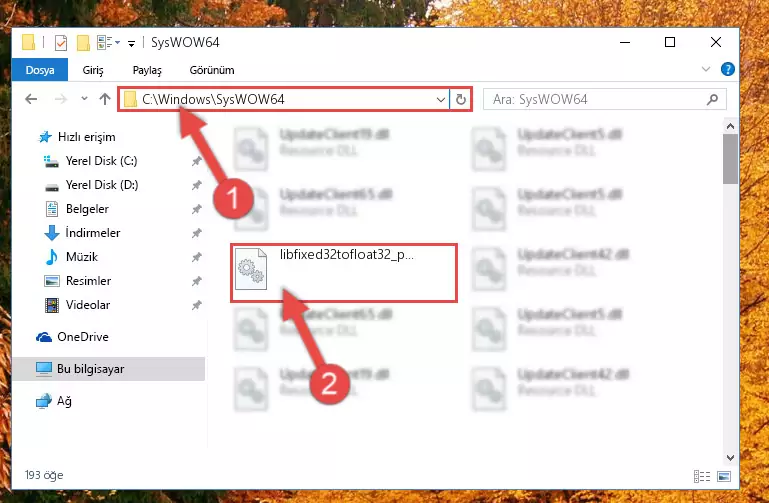The width and height of the screenshot is (769, 503).
Task: Maximize the SysWOW64 window
Action: click(x=670, y=43)
